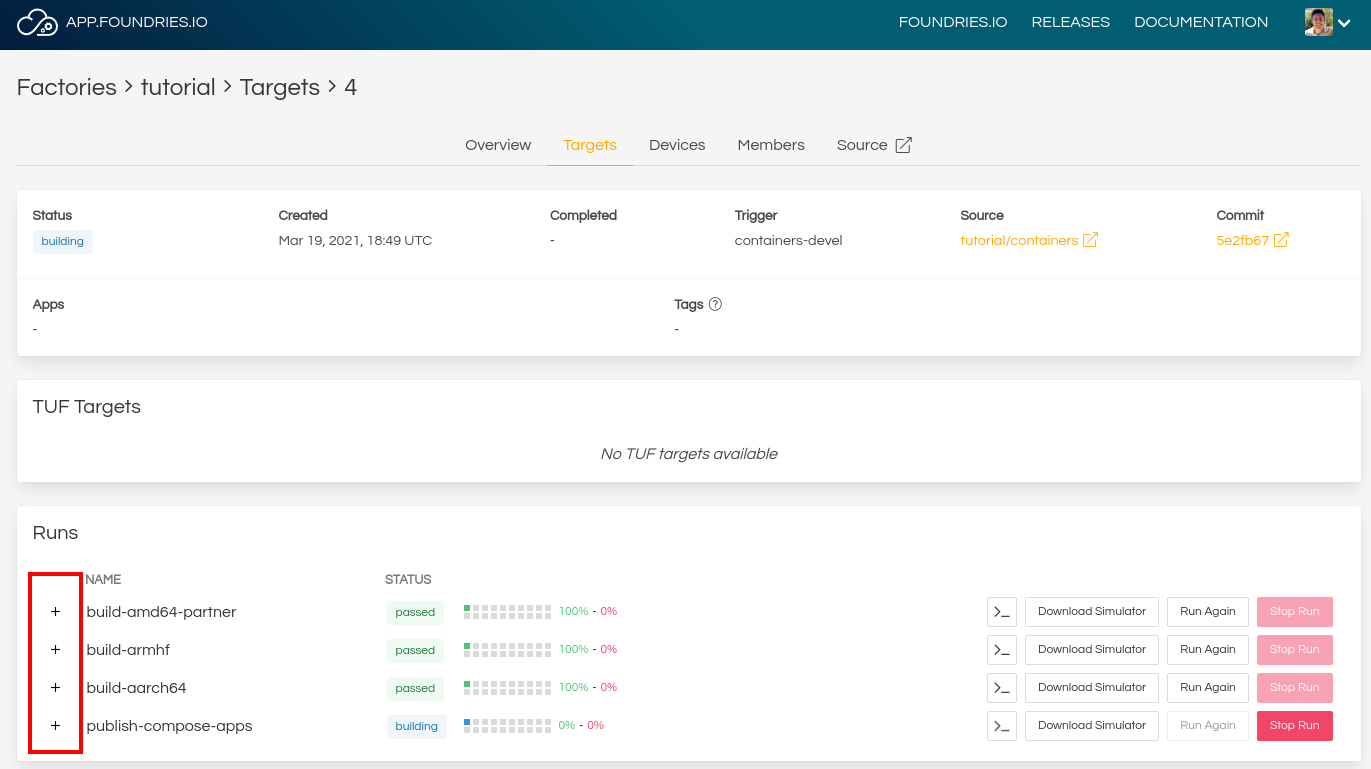Open the external link icon beside Source tab
This screenshot has width=1371, height=769.
pyautogui.click(x=903, y=145)
